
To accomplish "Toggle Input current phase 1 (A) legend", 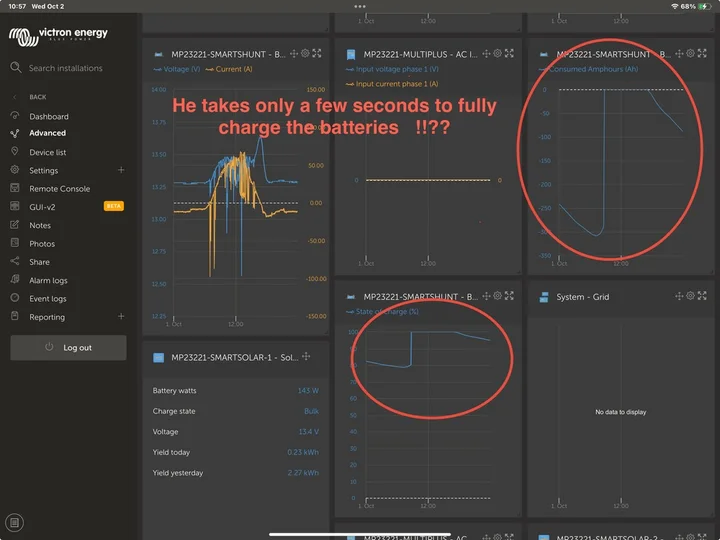I will click(x=392, y=84).
